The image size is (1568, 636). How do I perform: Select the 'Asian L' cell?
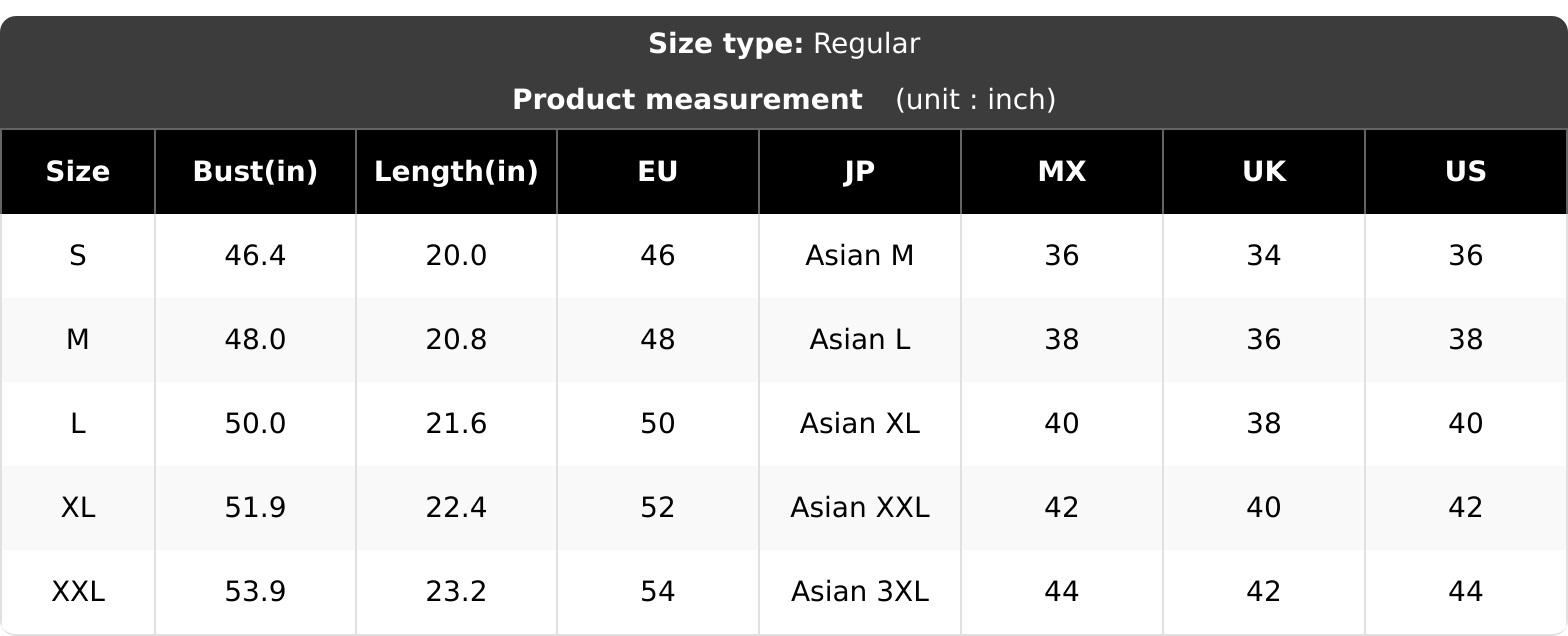tap(860, 340)
